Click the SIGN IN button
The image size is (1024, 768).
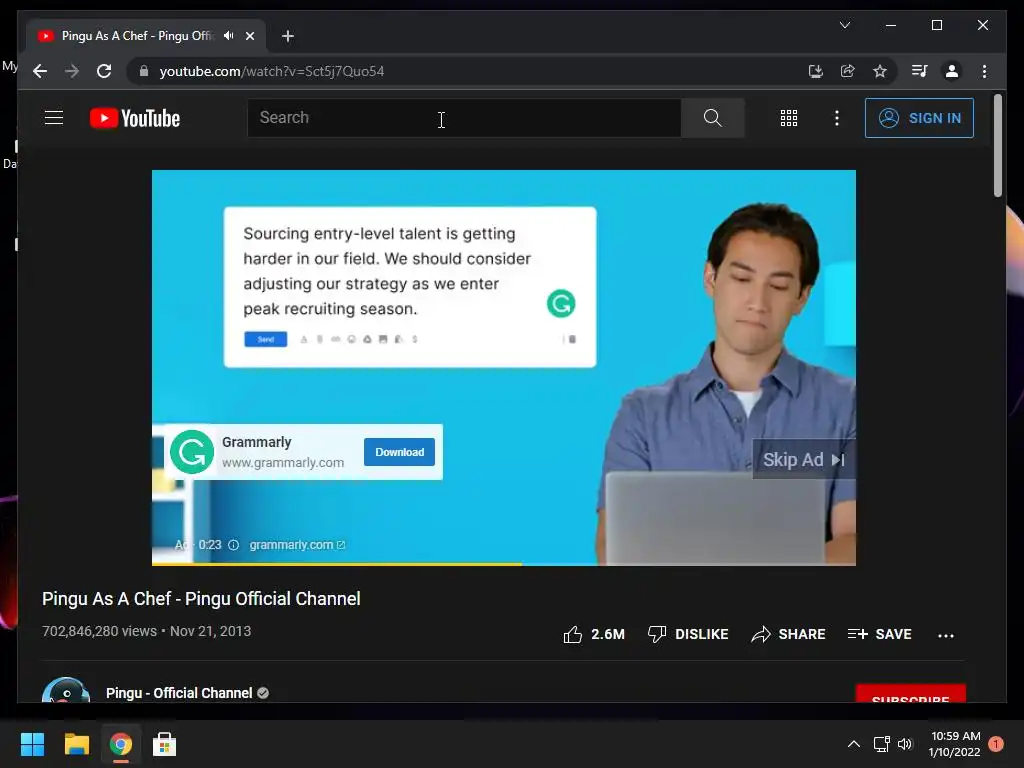tap(919, 118)
